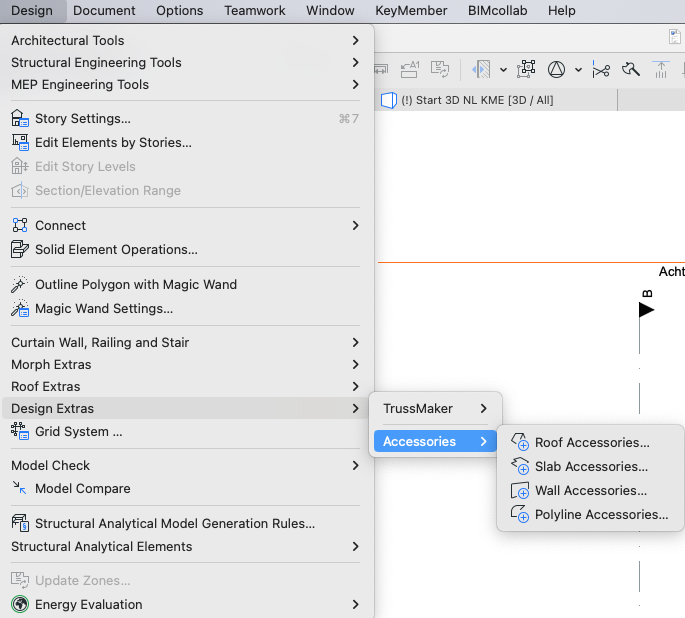Click the Edit Elements by Stories icon

(x=20, y=142)
